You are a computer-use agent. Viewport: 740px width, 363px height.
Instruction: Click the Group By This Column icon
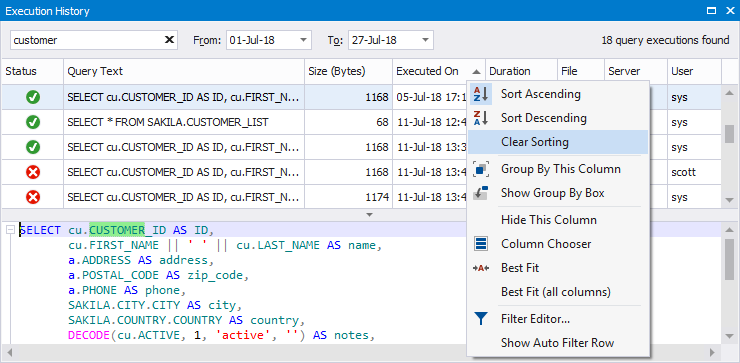(x=481, y=169)
